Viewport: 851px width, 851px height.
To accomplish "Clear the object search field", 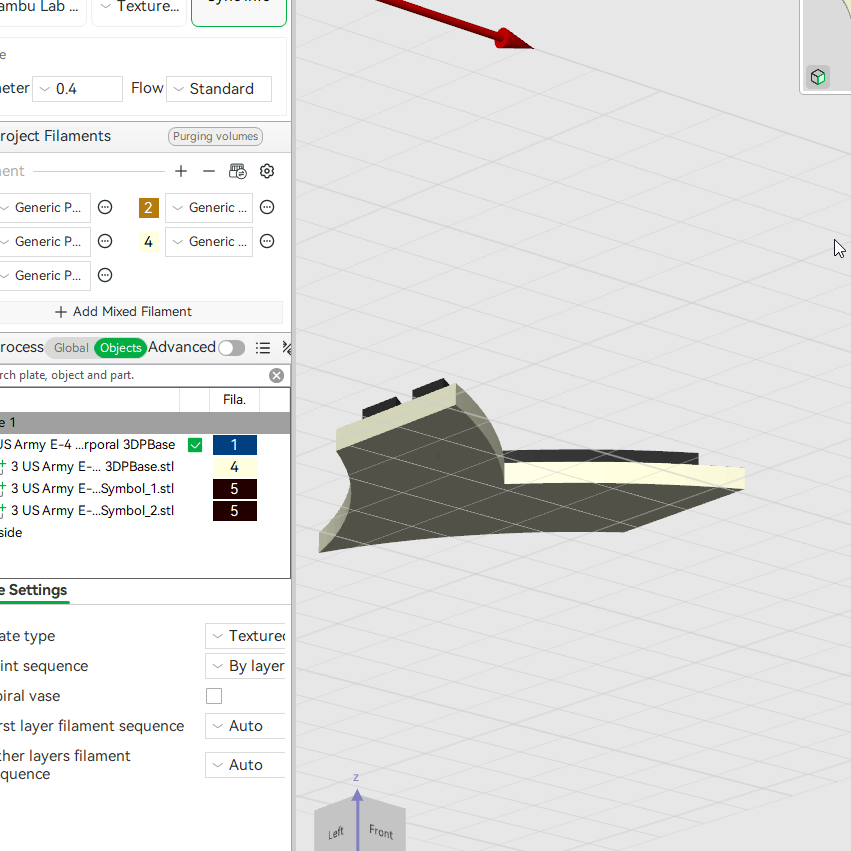I will [x=276, y=376].
